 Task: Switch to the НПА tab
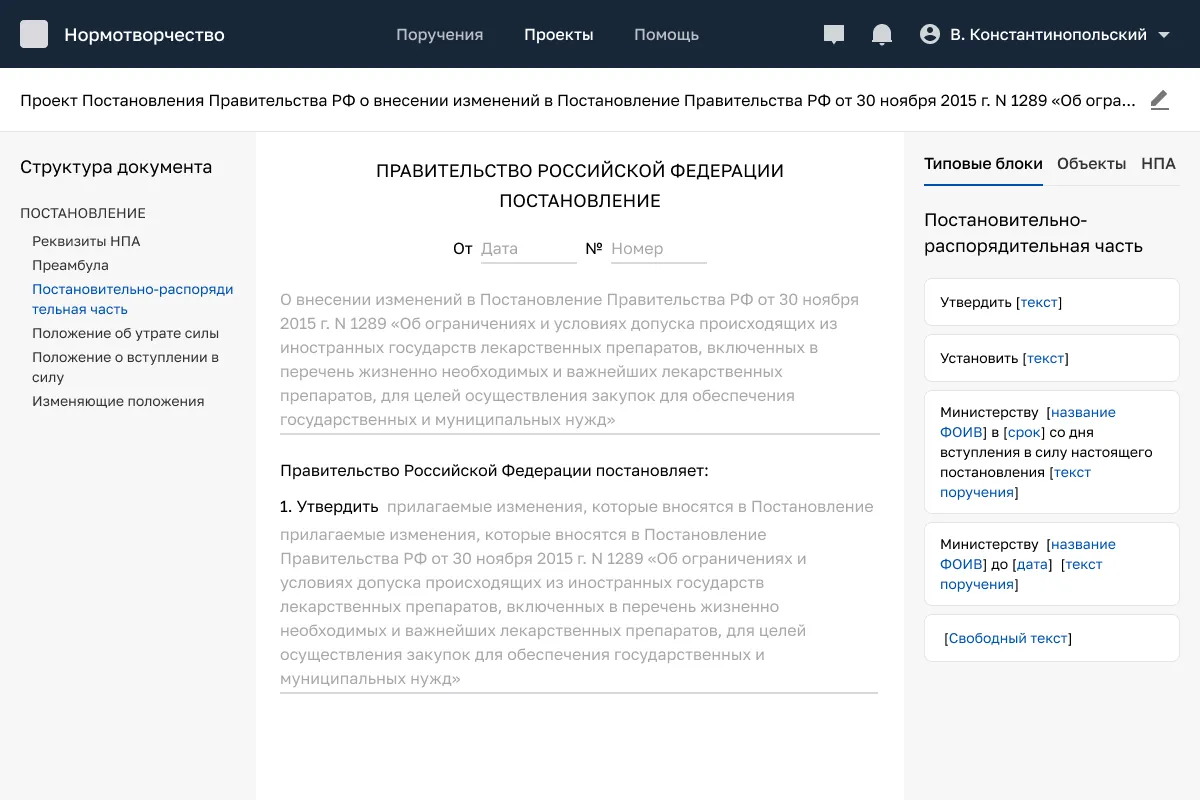point(1158,164)
